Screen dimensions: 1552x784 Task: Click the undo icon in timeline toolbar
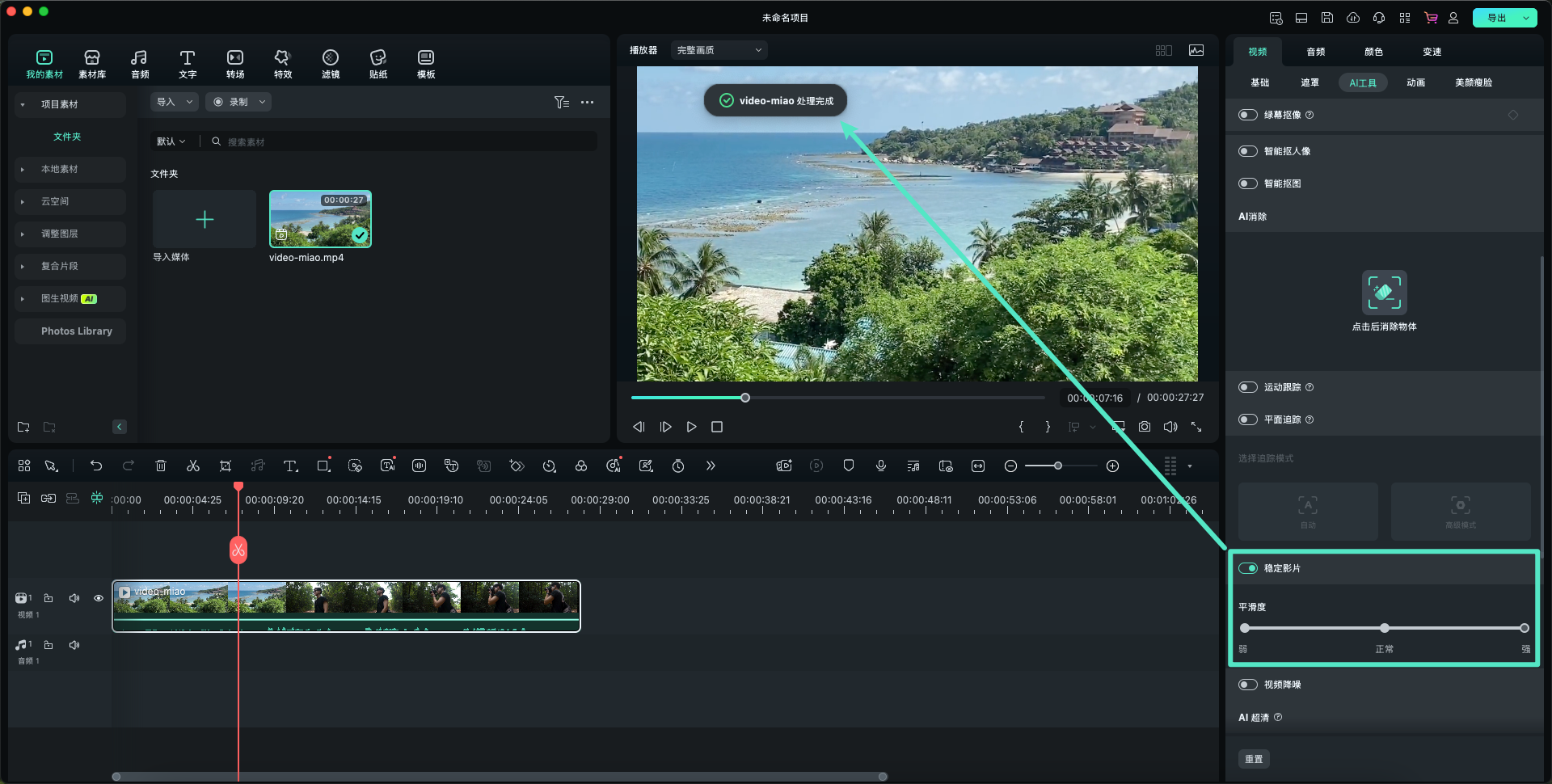(x=96, y=466)
